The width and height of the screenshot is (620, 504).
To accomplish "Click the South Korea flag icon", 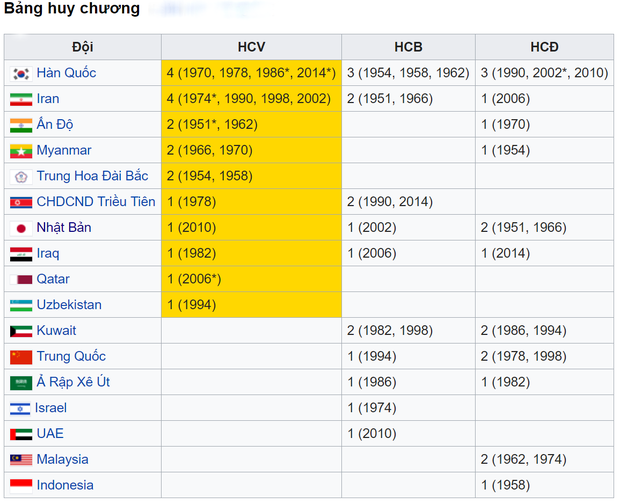I will click(21, 73).
